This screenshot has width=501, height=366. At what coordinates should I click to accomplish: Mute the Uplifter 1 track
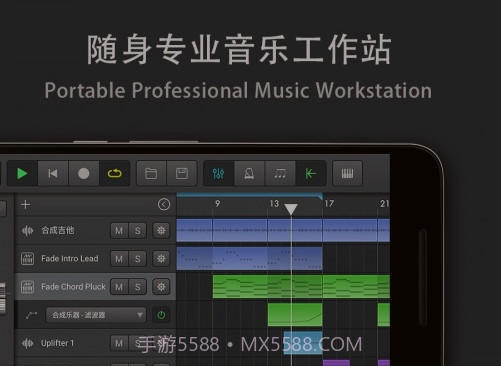[119, 343]
